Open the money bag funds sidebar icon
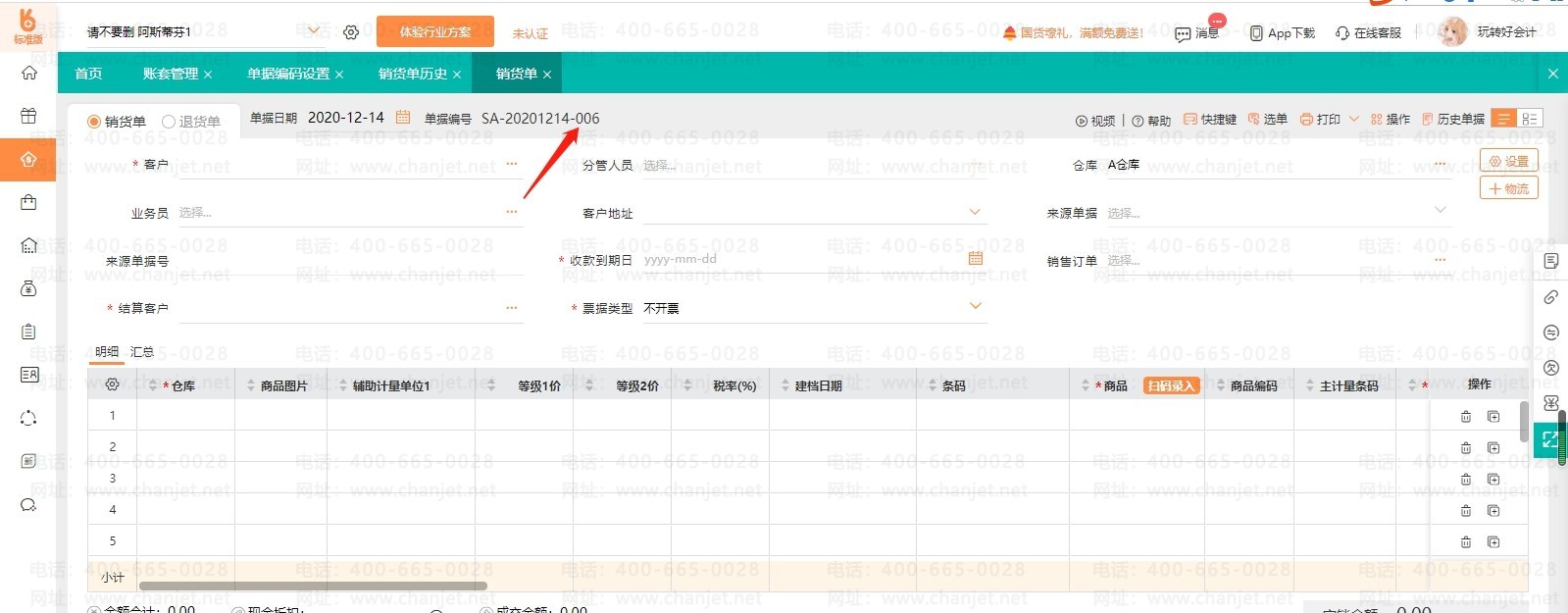The height and width of the screenshot is (613, 1568). 28,288
